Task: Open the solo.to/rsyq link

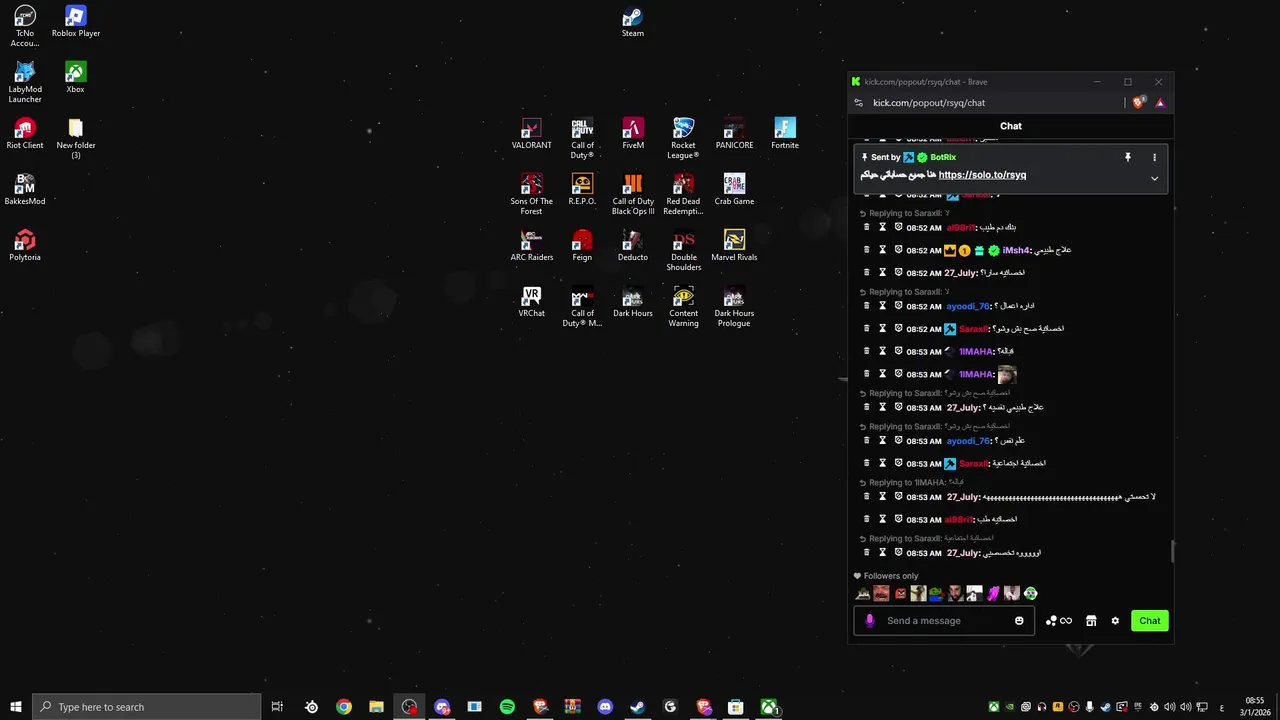Action: [x=982, y=175]
